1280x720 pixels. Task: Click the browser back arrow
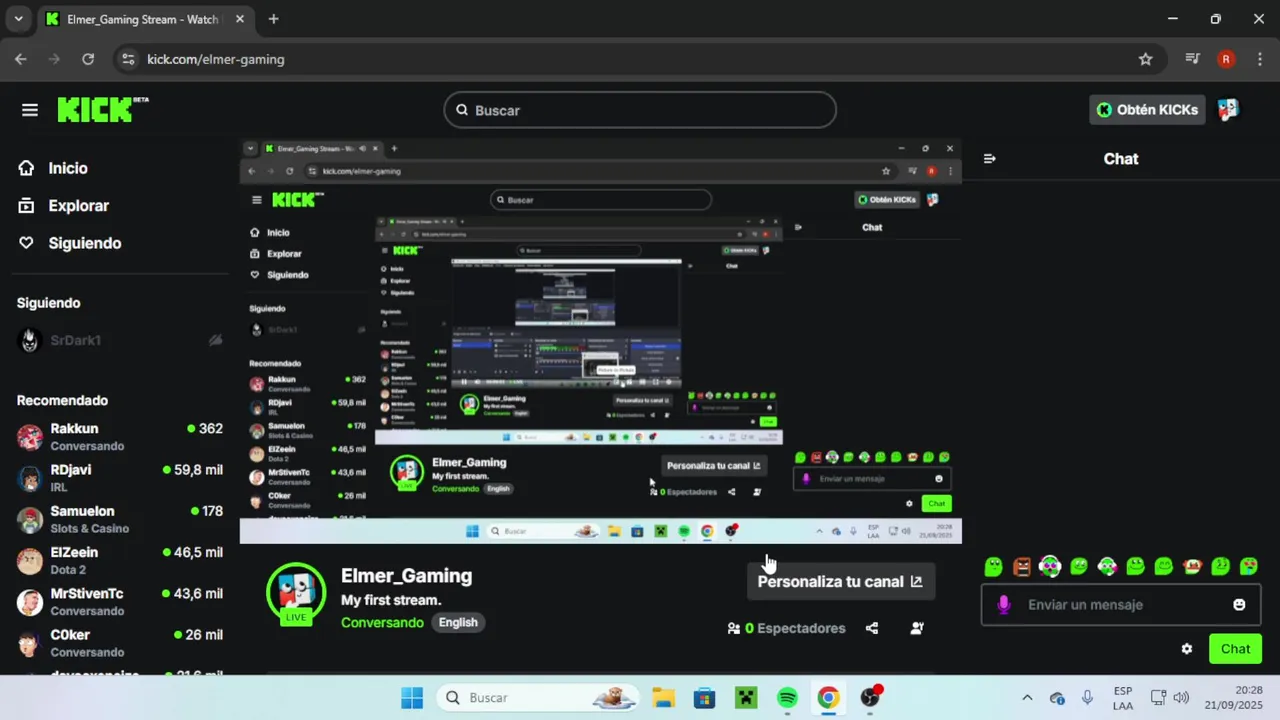coord(22,59)
